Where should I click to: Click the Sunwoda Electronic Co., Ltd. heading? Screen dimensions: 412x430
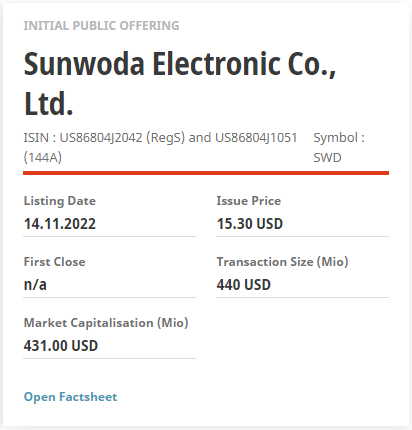pos(180,84)
